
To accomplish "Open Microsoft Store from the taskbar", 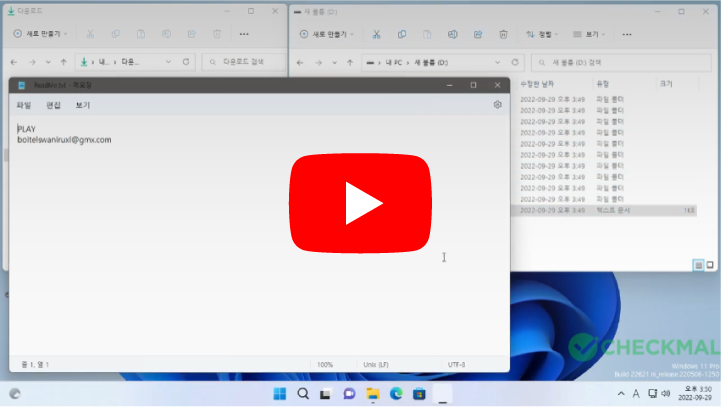I will coord(419,394).
